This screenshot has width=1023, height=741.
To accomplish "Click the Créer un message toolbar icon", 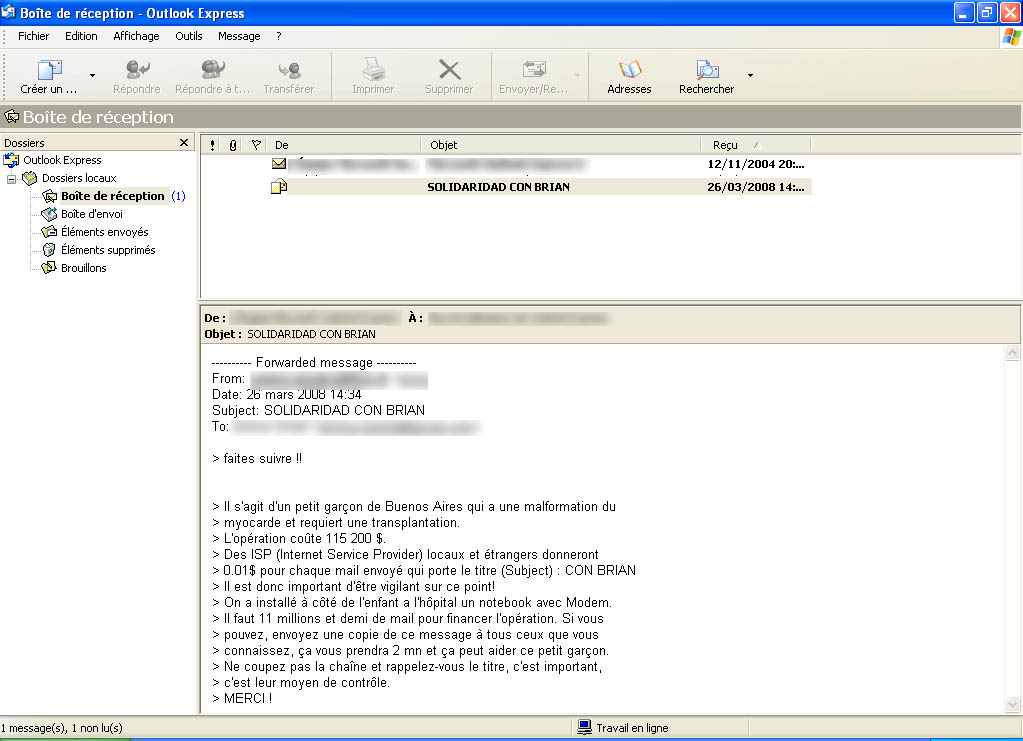I will (49, 70).
